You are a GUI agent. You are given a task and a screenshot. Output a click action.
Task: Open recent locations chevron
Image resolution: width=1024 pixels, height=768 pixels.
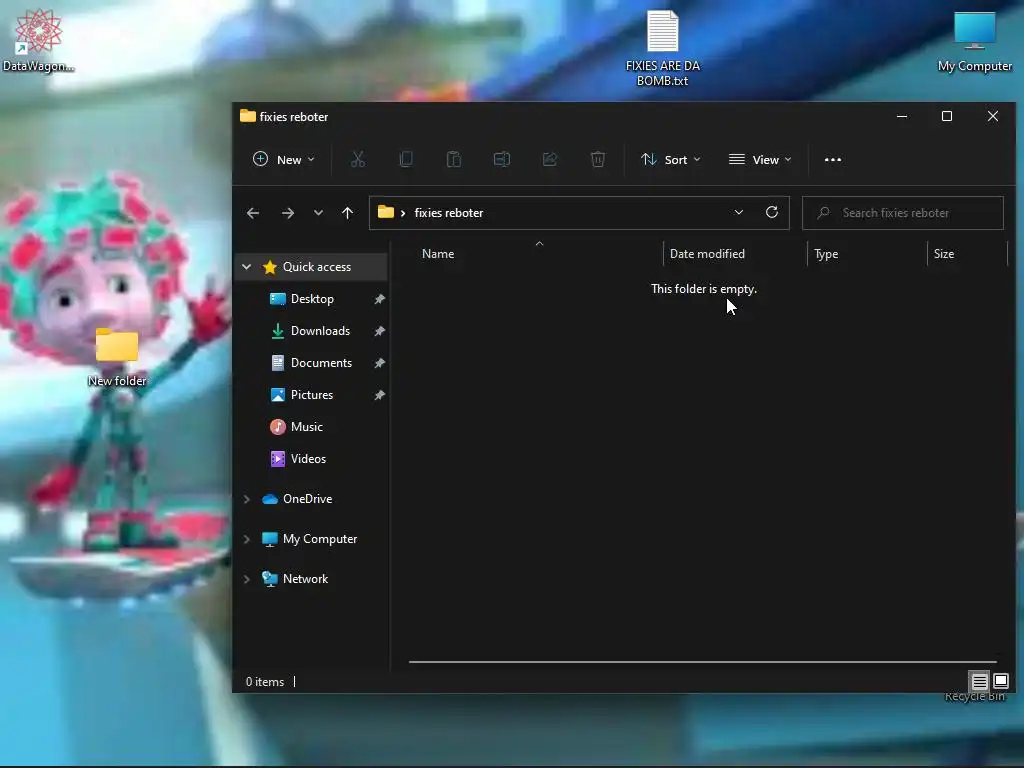pos(318,213)
